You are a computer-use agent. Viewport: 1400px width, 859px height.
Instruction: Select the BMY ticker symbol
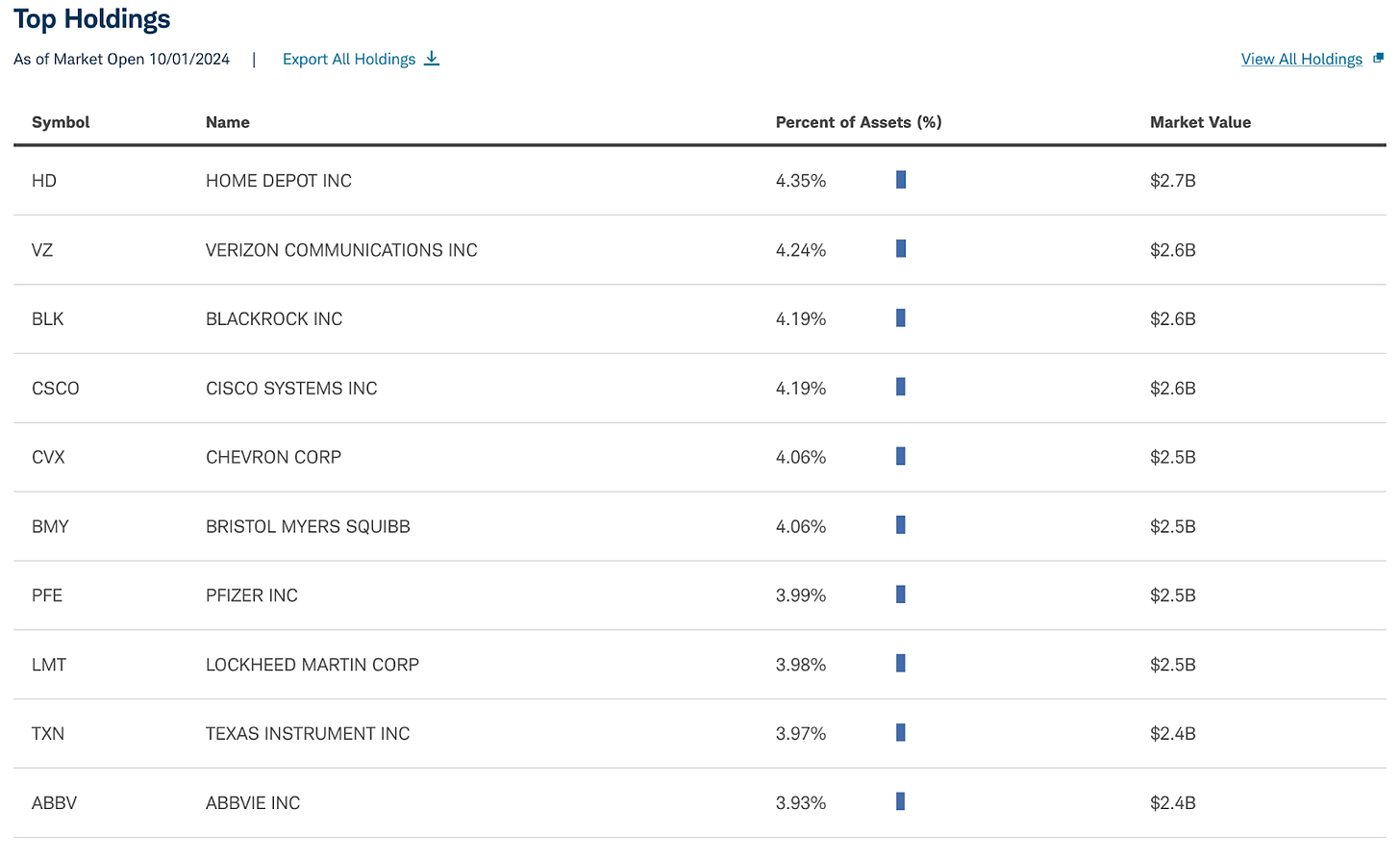[50, 526]
